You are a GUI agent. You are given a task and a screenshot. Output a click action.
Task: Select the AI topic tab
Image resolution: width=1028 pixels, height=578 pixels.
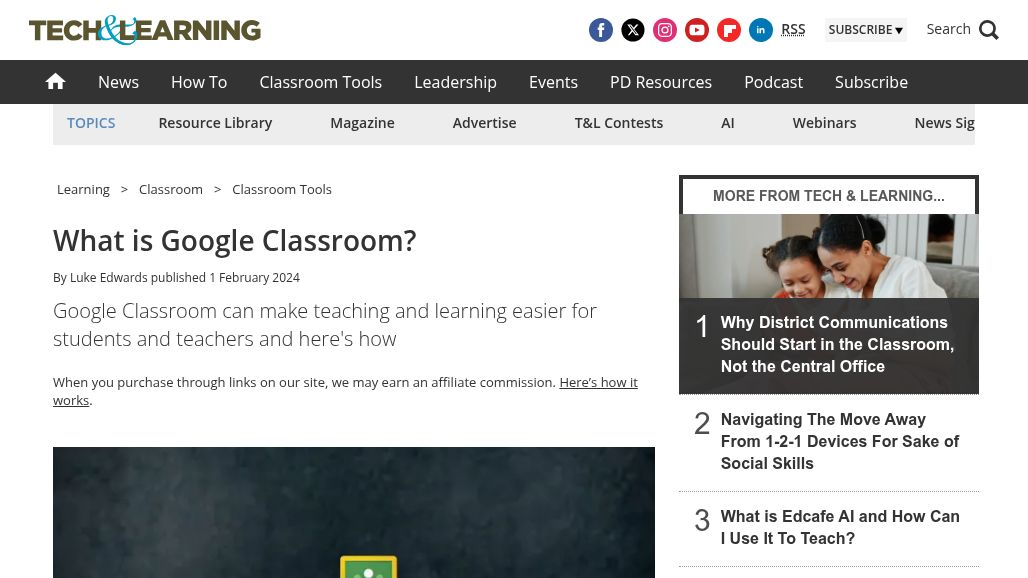[x=728, y=123]
